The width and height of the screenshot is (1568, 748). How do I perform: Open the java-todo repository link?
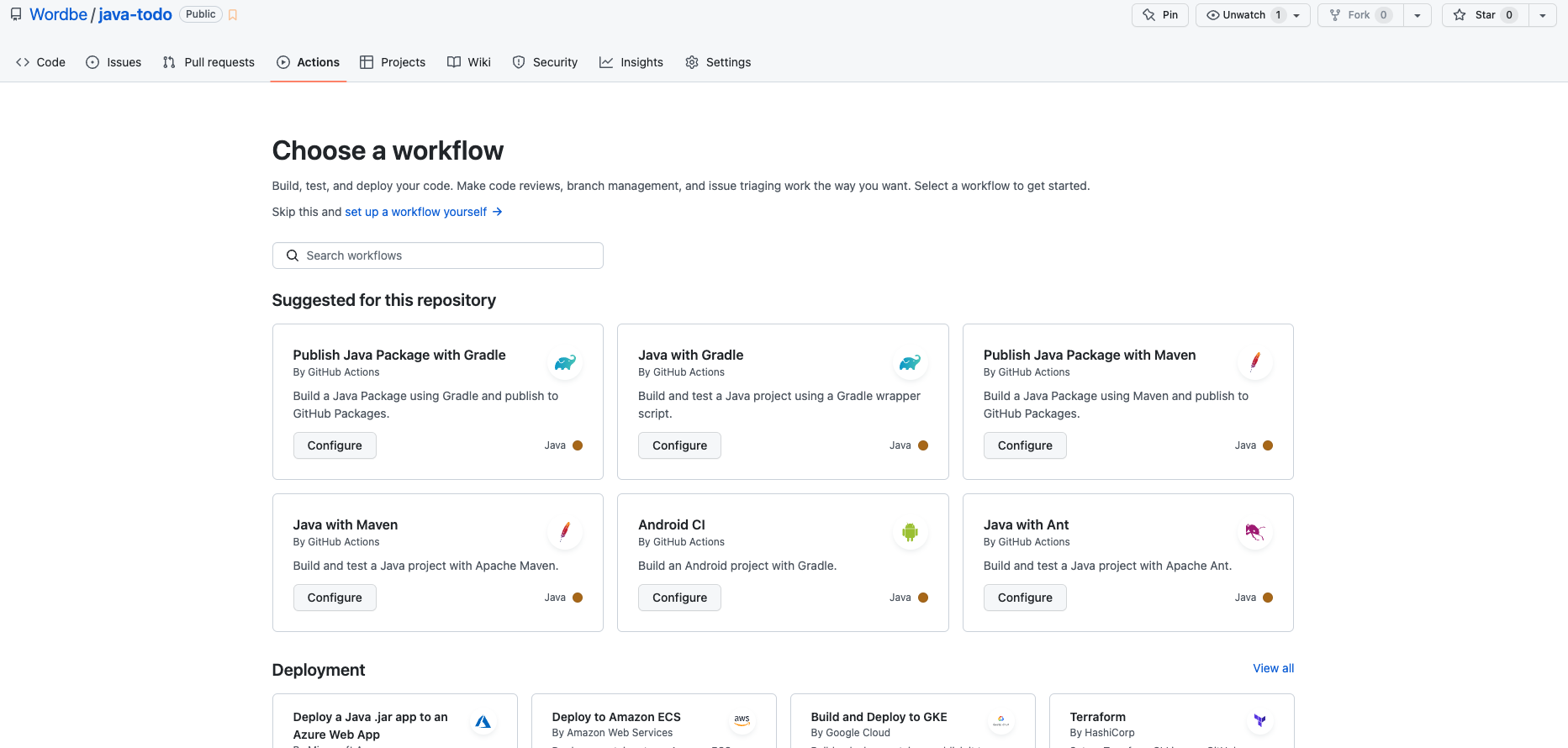[x=135, y=14]
